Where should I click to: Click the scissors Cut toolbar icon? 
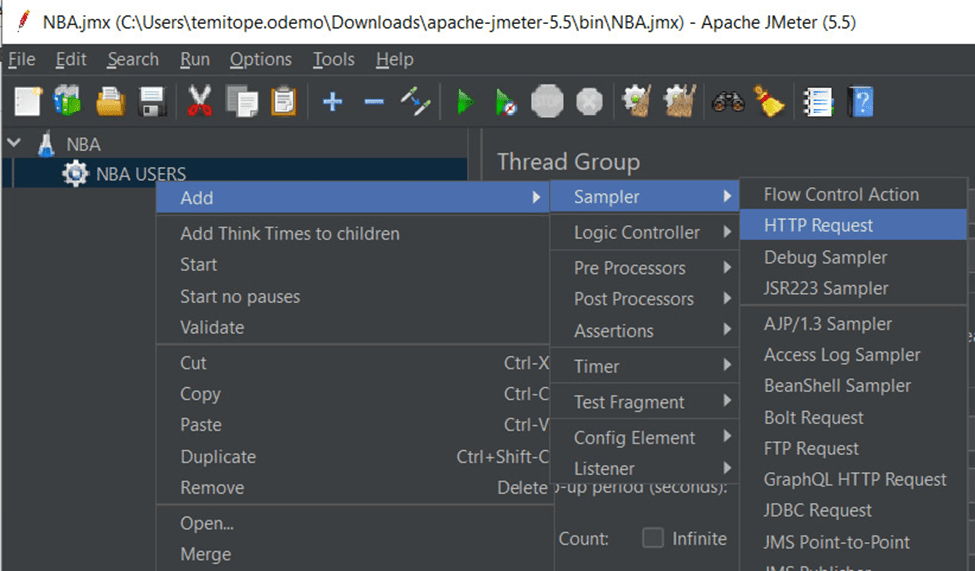pos(200,101)
